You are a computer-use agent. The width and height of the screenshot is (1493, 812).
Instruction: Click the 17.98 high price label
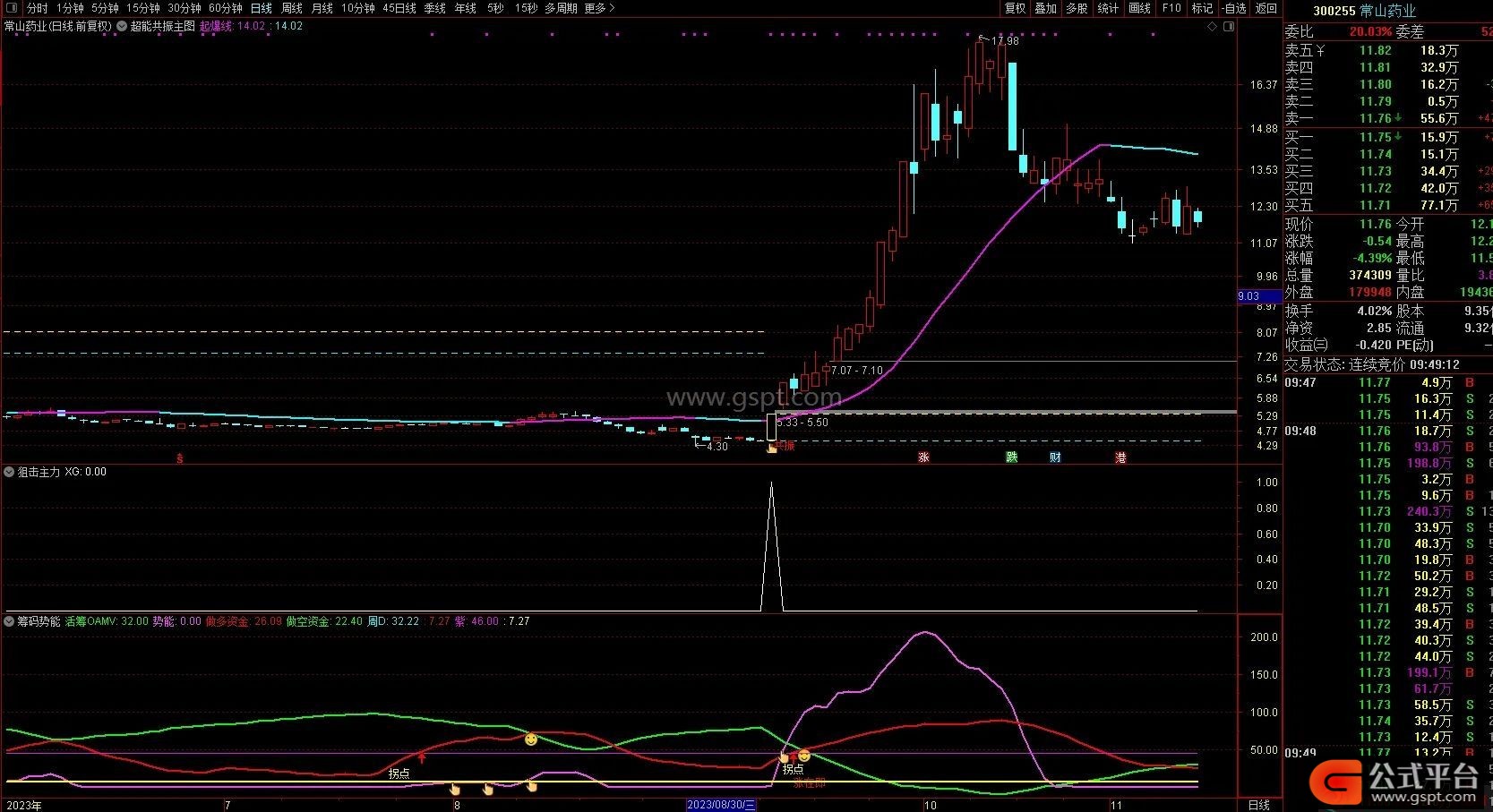(x=1005, y=41)
